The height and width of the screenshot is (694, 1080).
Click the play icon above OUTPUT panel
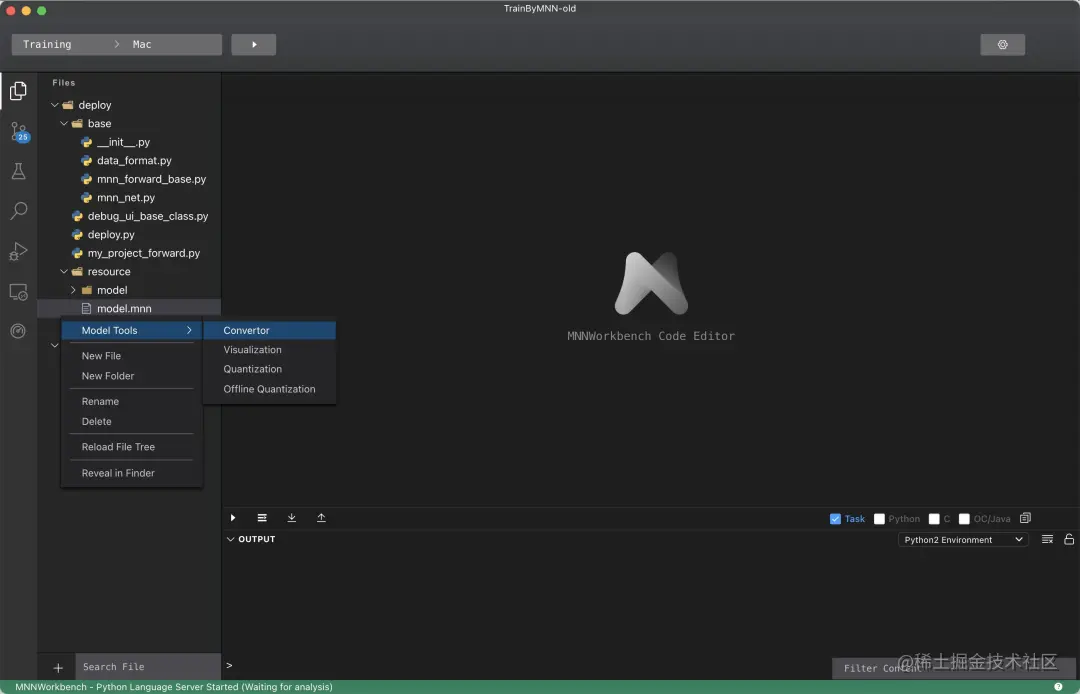pyautogui.click(x=233, y=518)
